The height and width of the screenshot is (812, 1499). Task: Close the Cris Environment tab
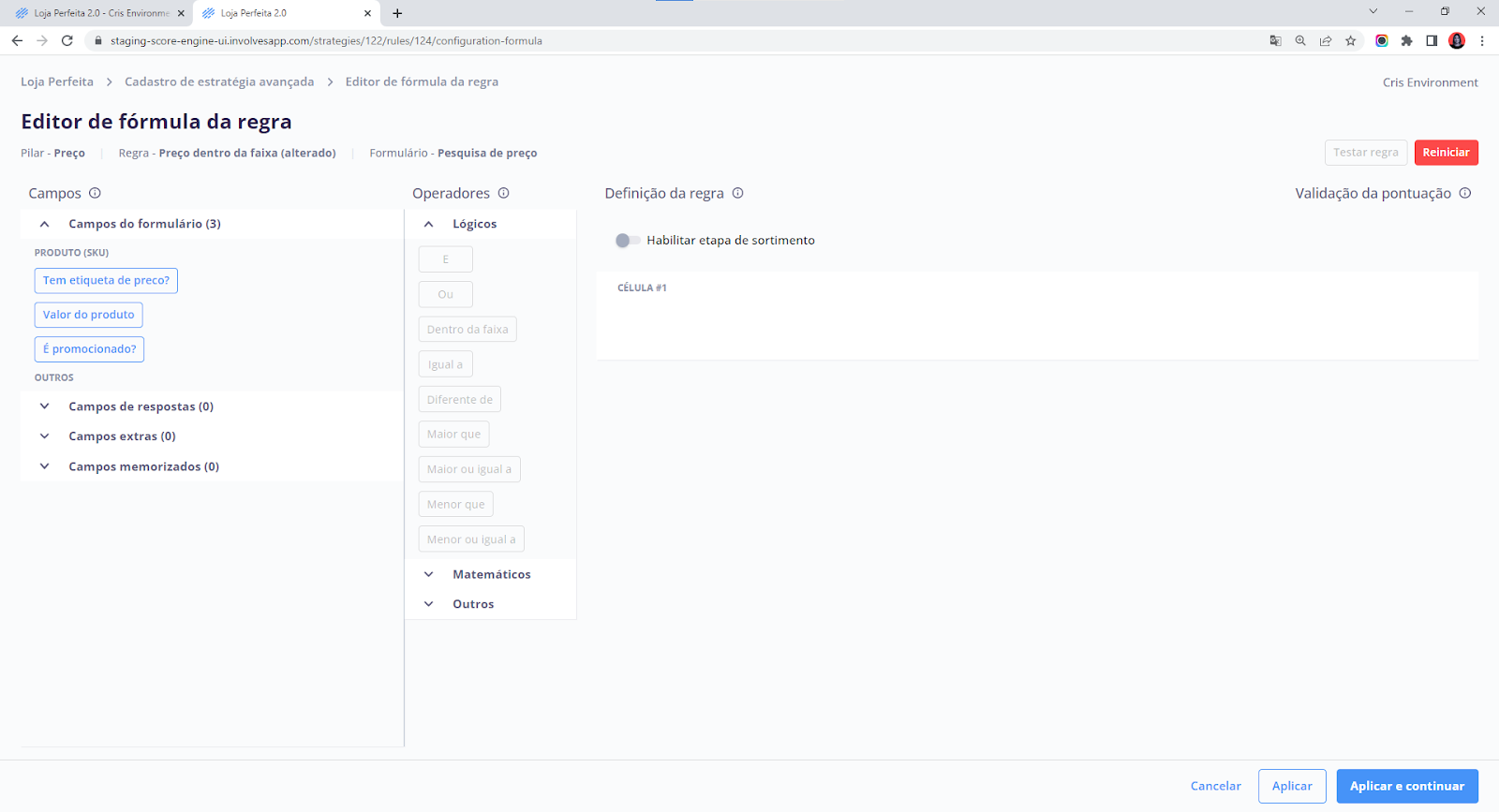click(x=181, y=13)
